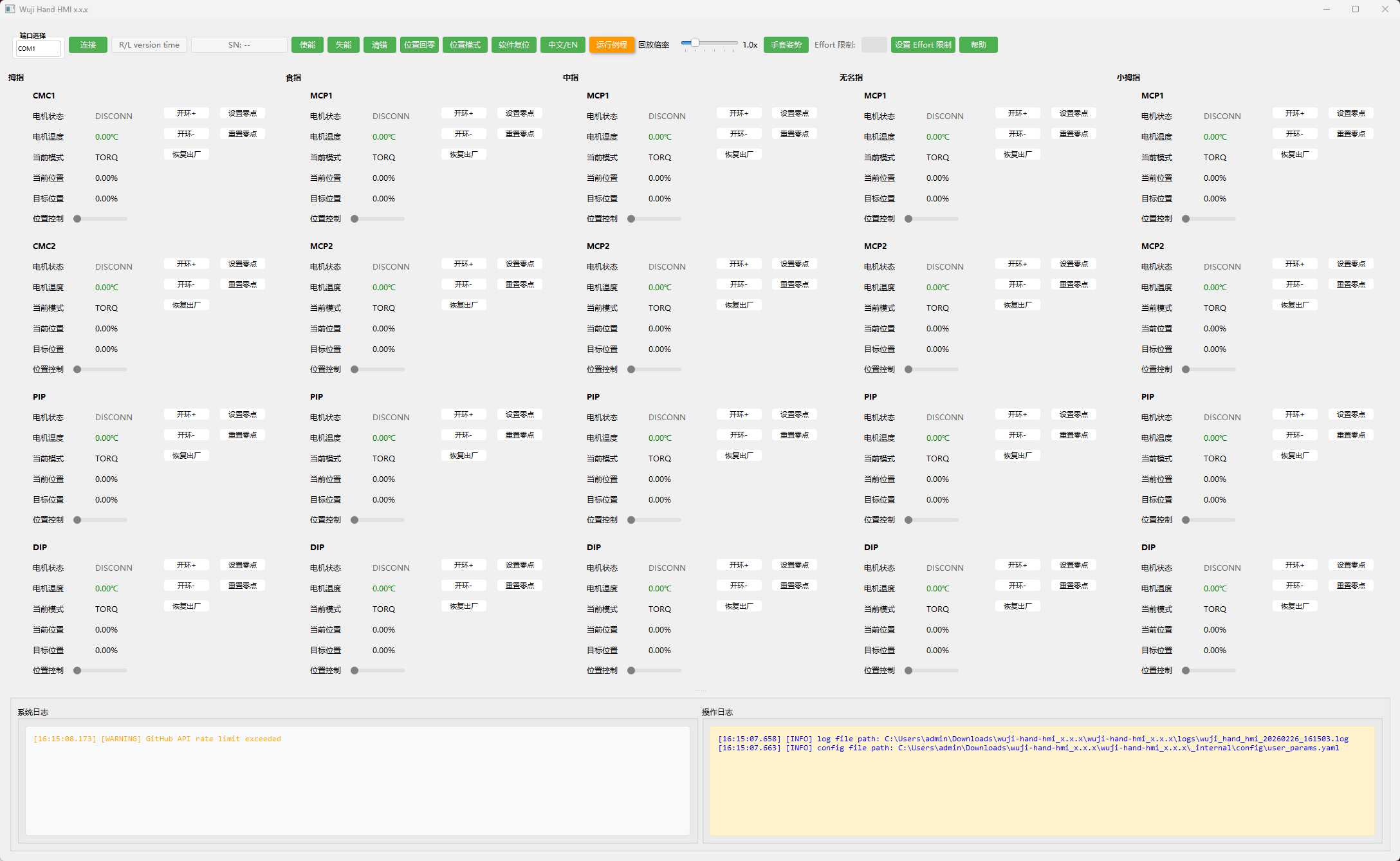The height and width of the screenshot is (861, 1400).
Task: Click the 使能 enable button
Action: click(x=308, y=45)
